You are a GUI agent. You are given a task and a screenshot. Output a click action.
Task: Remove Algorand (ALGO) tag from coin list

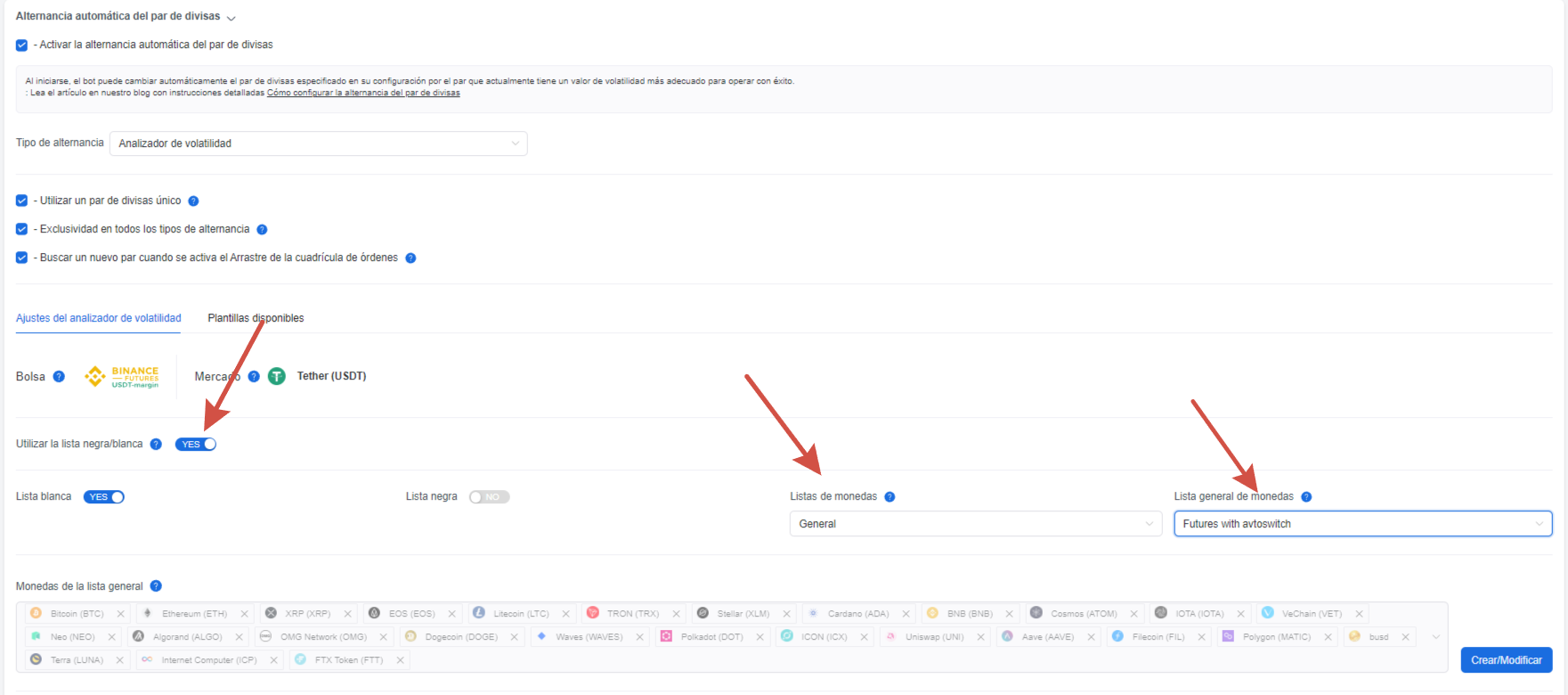(x=239, y=637)
